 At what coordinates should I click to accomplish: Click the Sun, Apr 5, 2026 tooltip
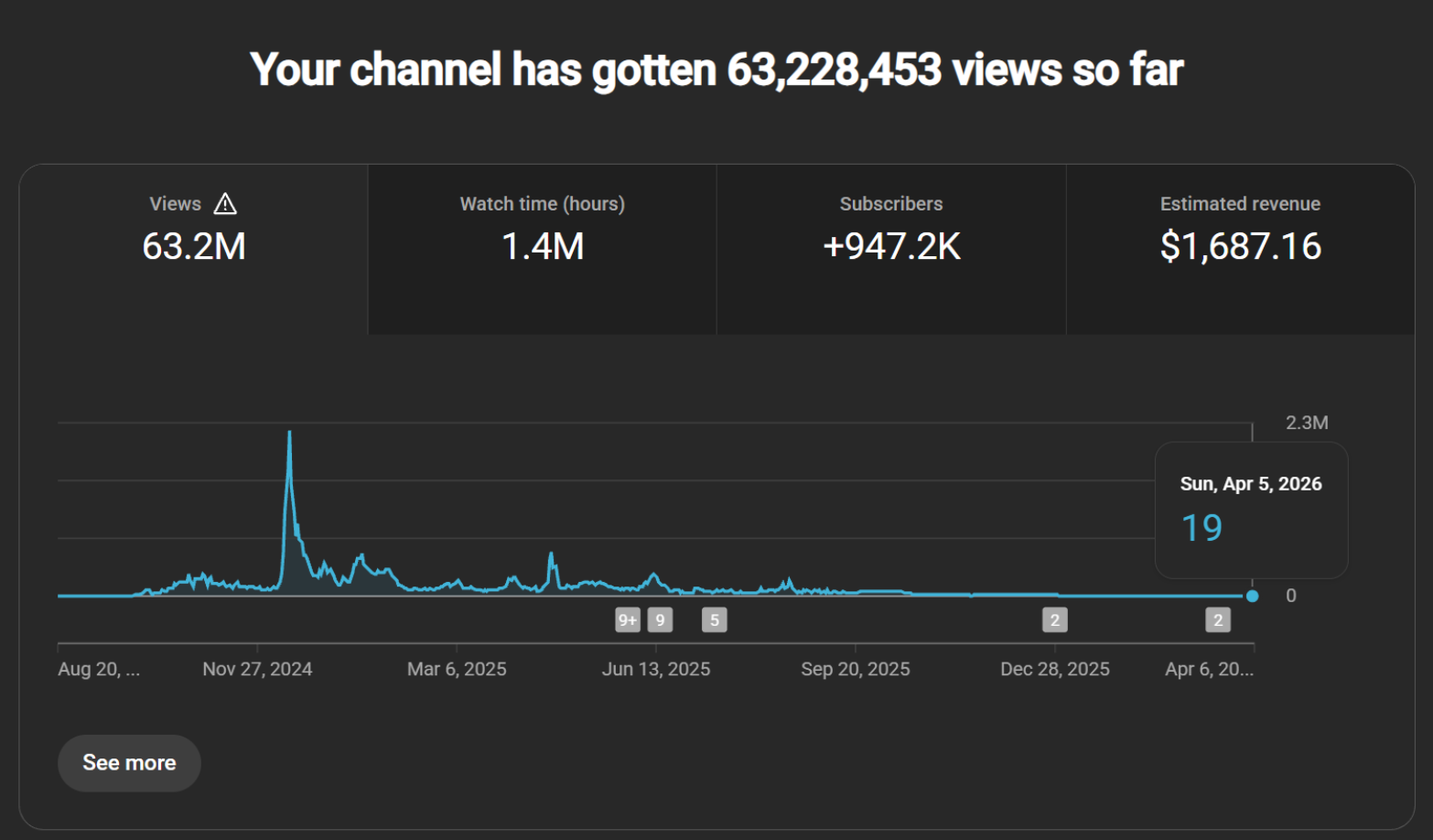click(x=1251, y=510)
